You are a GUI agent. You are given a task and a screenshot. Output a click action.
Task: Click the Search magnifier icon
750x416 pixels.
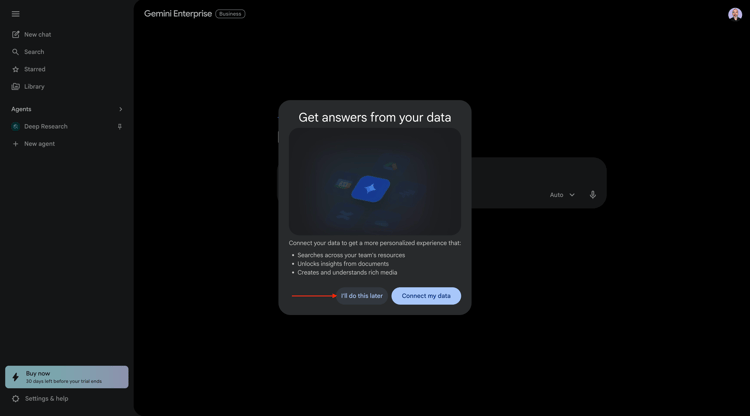tap(15, 52)
